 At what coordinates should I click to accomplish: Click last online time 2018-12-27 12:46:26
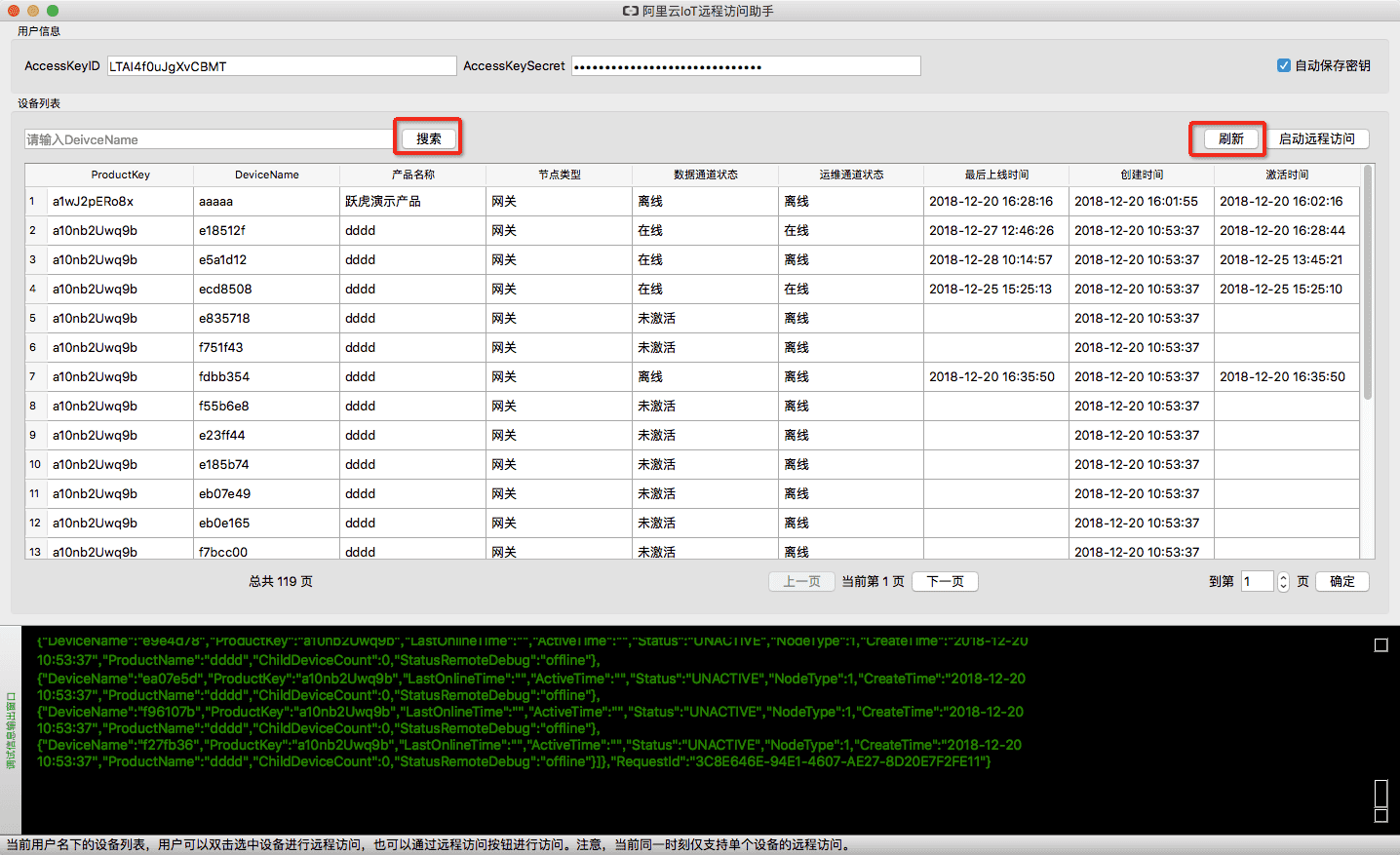996,230
